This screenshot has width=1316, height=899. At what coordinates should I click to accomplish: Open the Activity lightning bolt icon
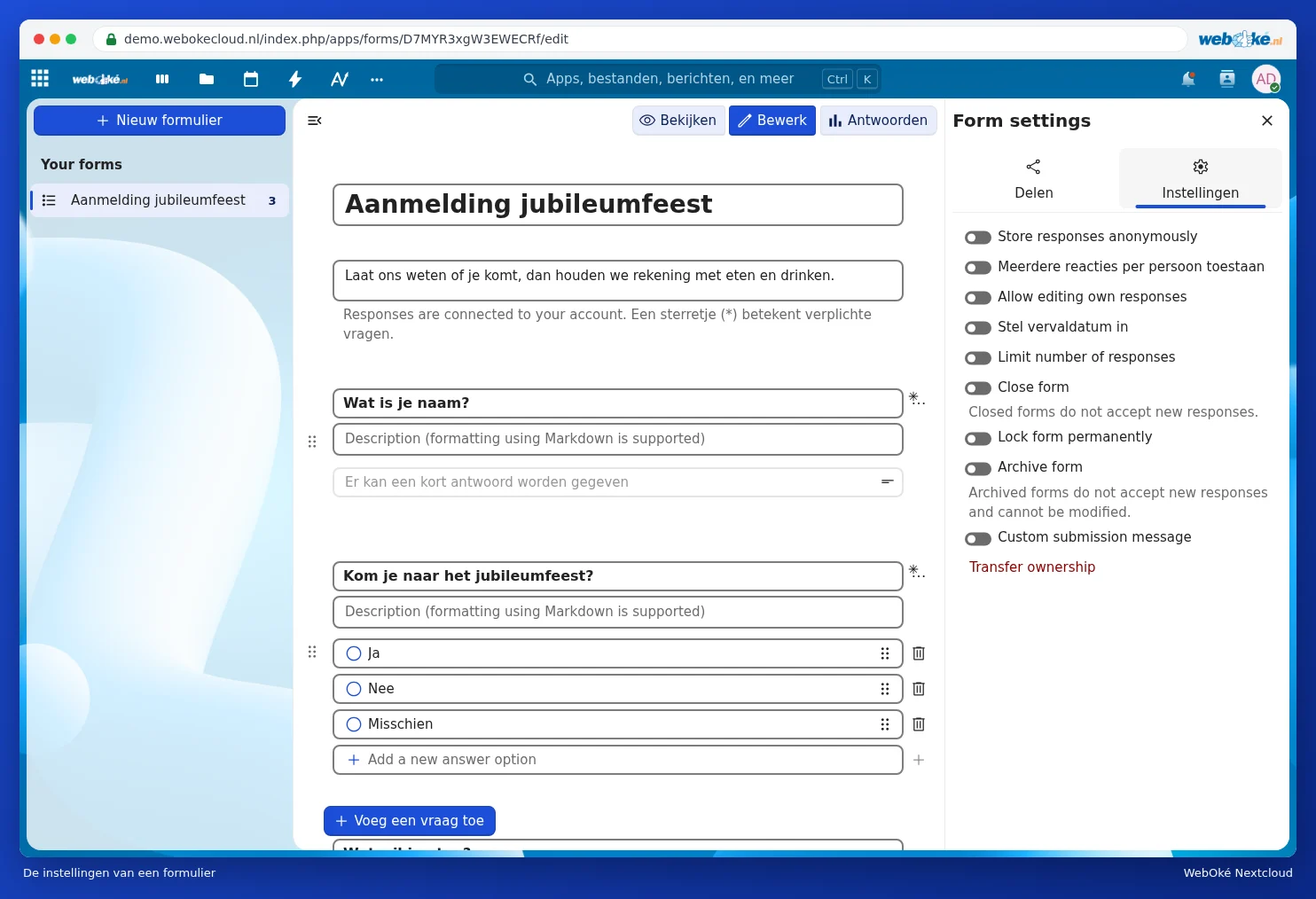click(295, 79)
